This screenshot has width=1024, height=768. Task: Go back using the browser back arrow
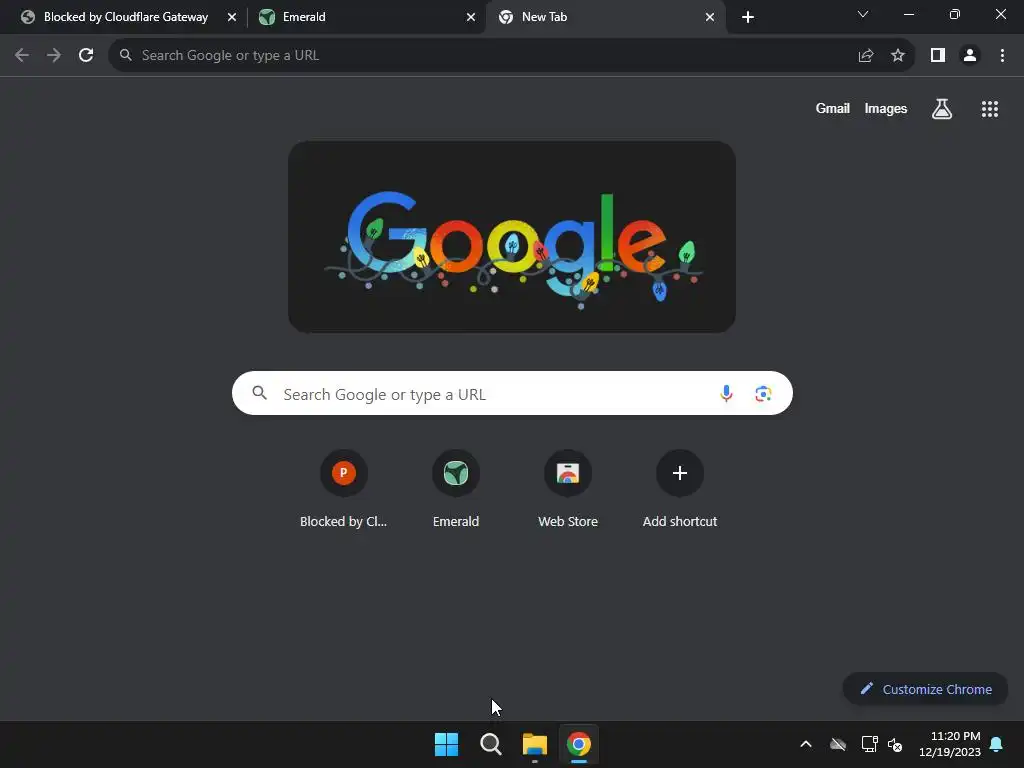[22, 56]
